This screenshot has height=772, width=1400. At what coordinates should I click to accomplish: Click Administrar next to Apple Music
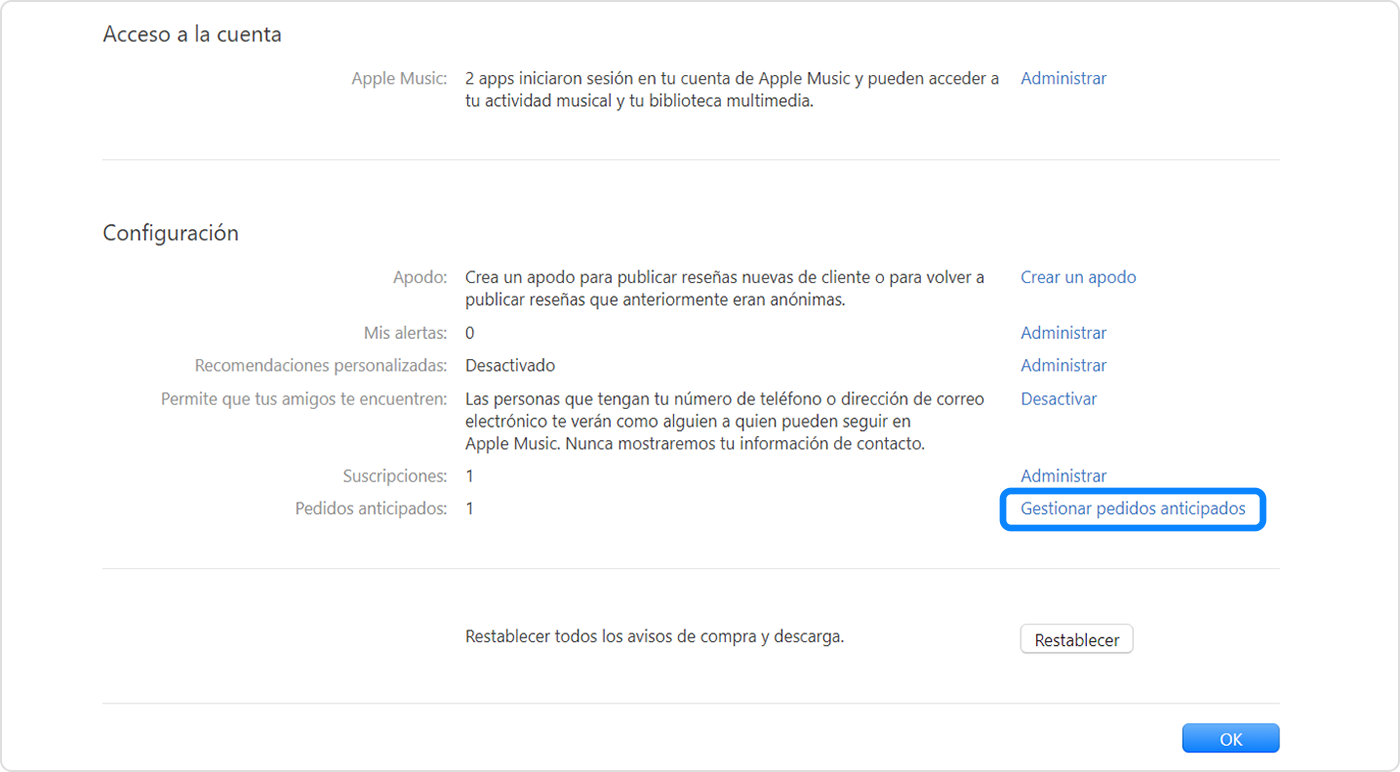1063,78
